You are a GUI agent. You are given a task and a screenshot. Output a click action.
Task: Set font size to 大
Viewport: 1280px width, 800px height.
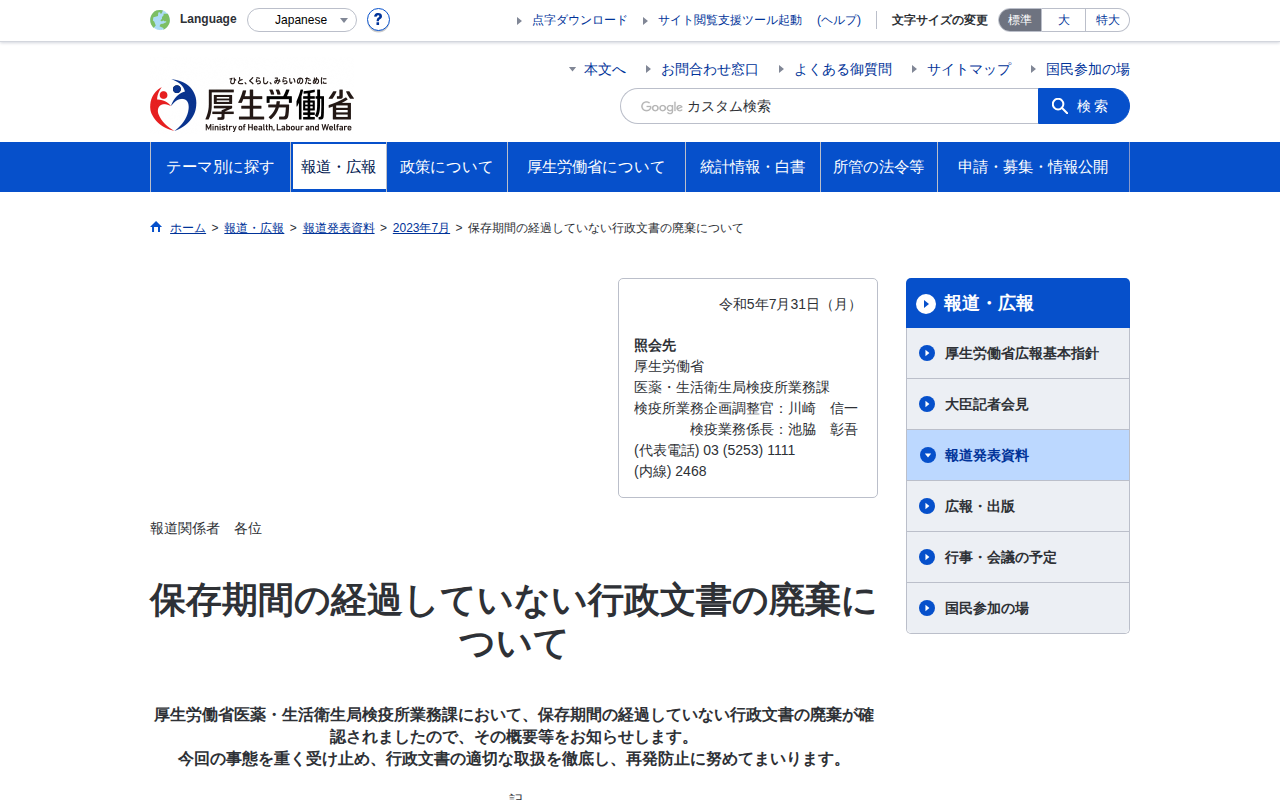[x=1063, y=20]
